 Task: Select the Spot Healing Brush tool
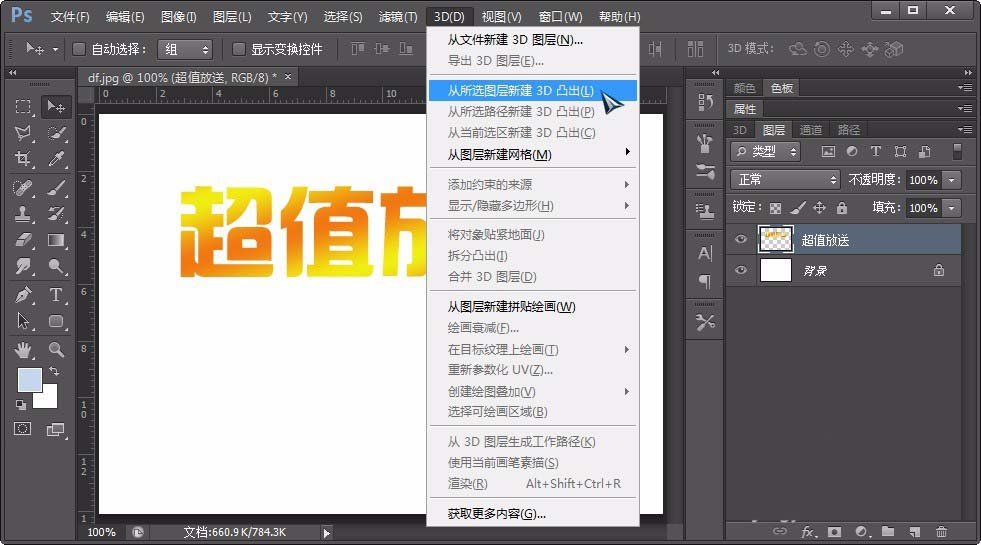point(23,188)
